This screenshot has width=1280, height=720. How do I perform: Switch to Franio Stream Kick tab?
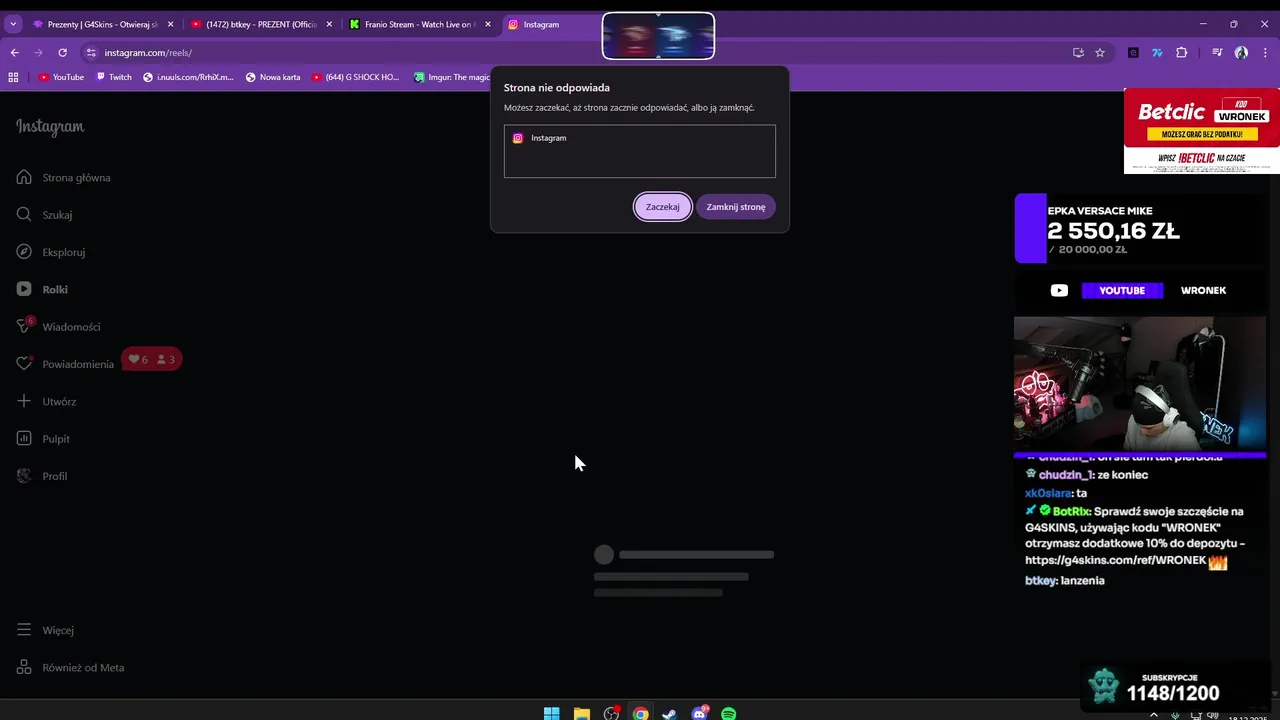pyautogui.click(x=420, y=24)
